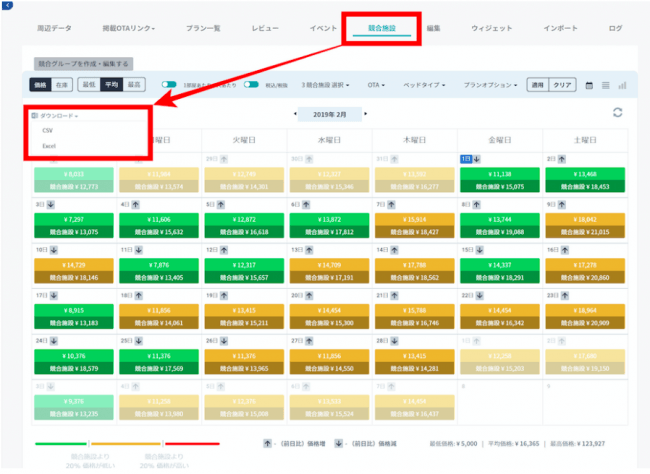650x474 pixels.
Task: Click the refresh icon
Action: tap(618, 112)
